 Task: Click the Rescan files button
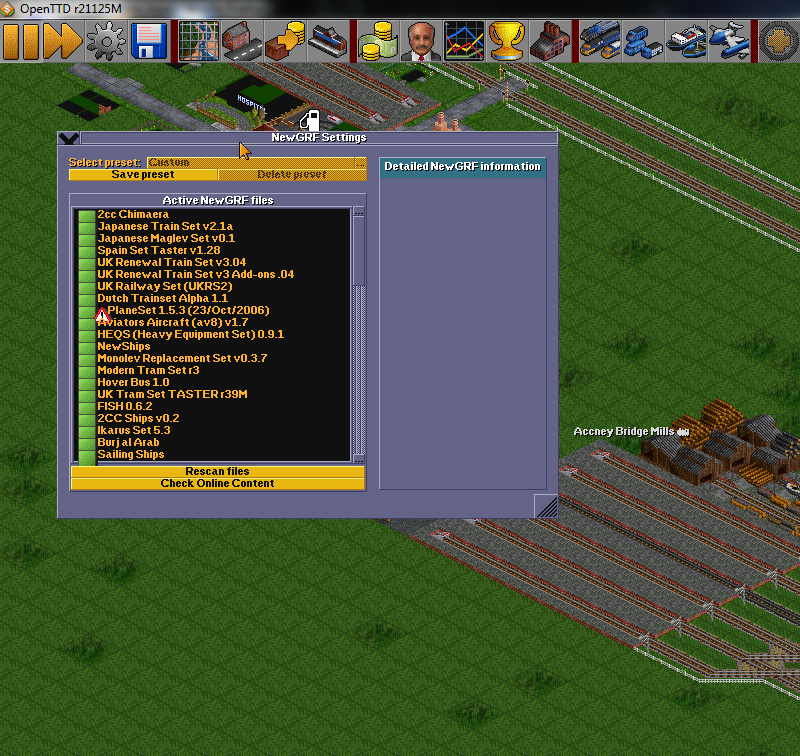coord(218,471)
